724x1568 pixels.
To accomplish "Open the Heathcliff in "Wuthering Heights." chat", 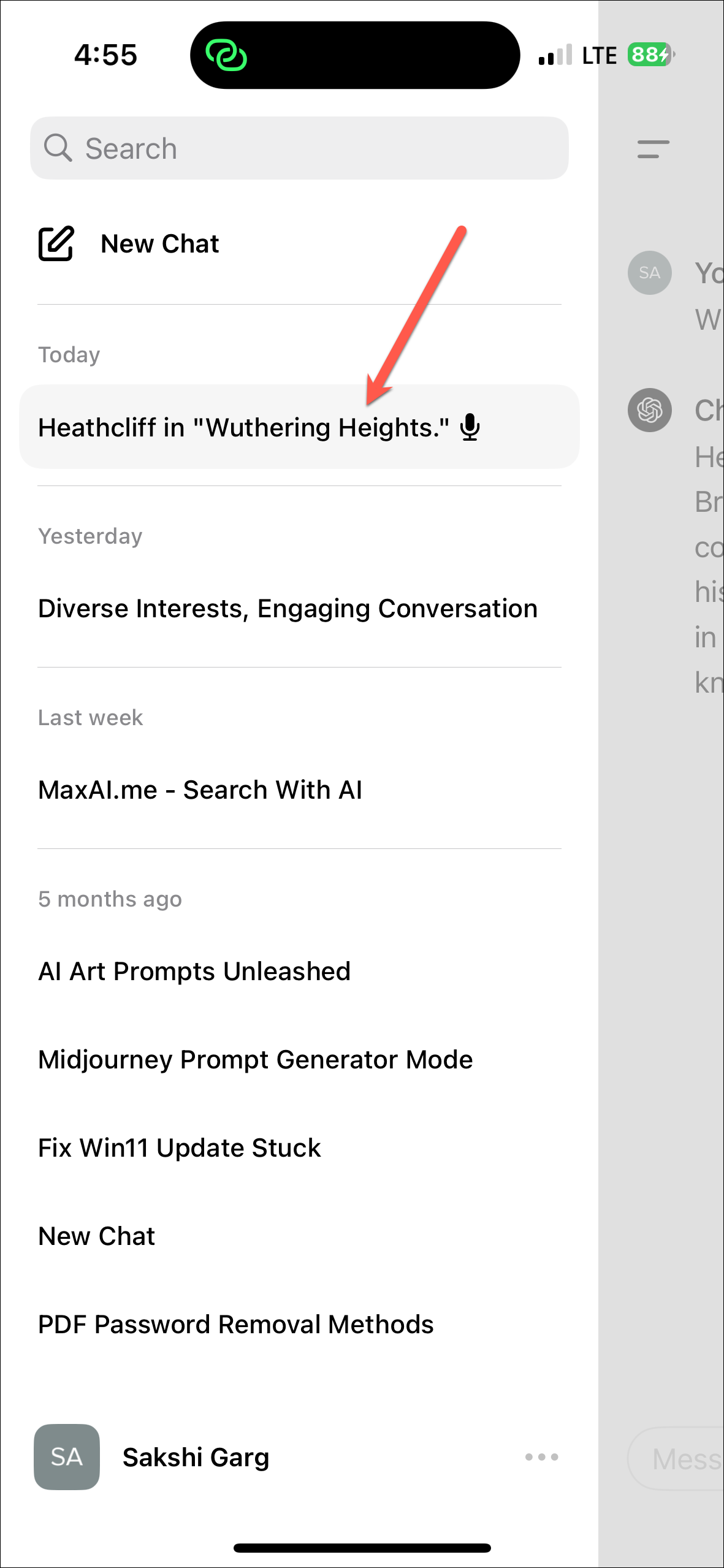I will [243, 427].
